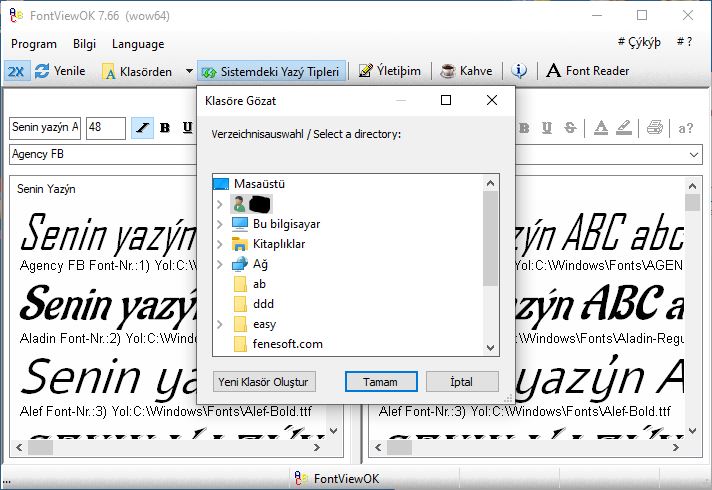Toggle bold in right pane
712x490 pixels.
[x=524, y=128]
